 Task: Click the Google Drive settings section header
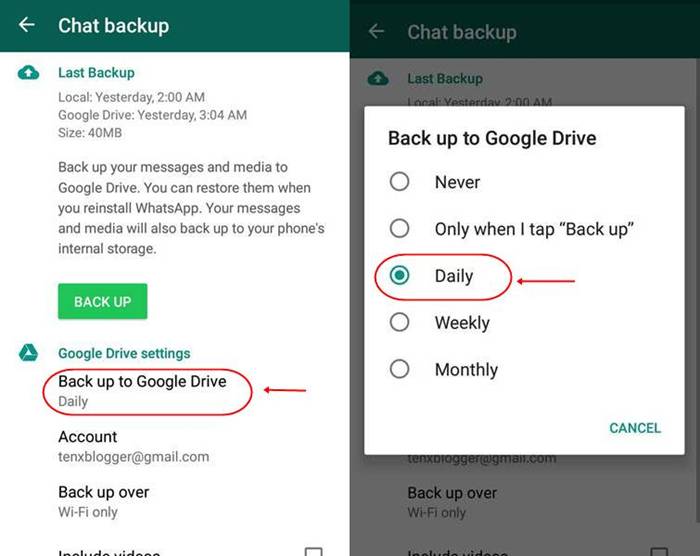tap(124, 353)
